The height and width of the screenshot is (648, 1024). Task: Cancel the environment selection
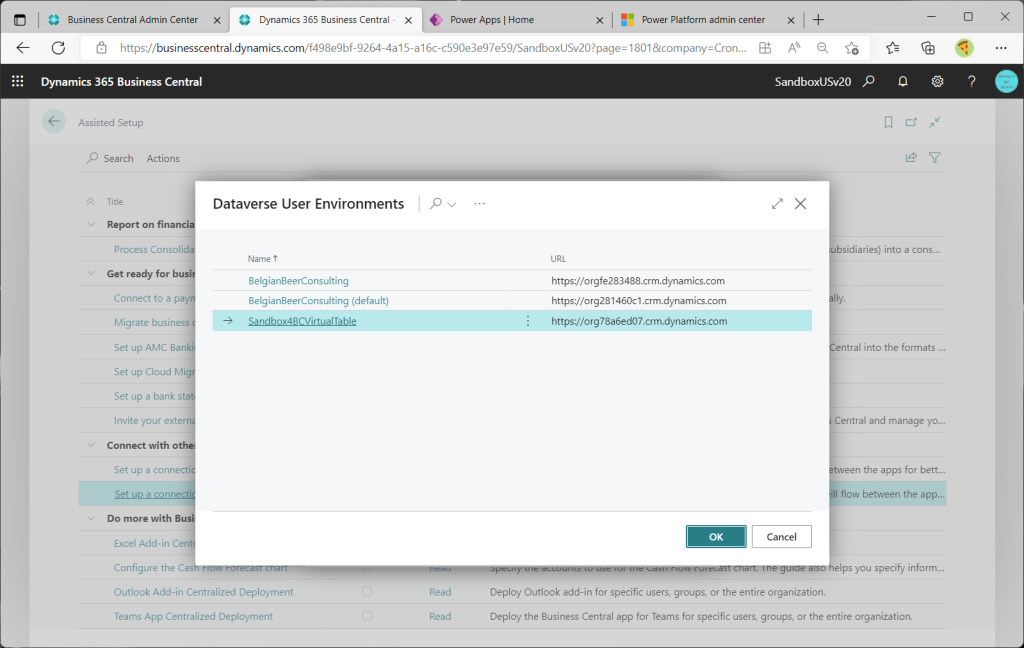point(781,536)
